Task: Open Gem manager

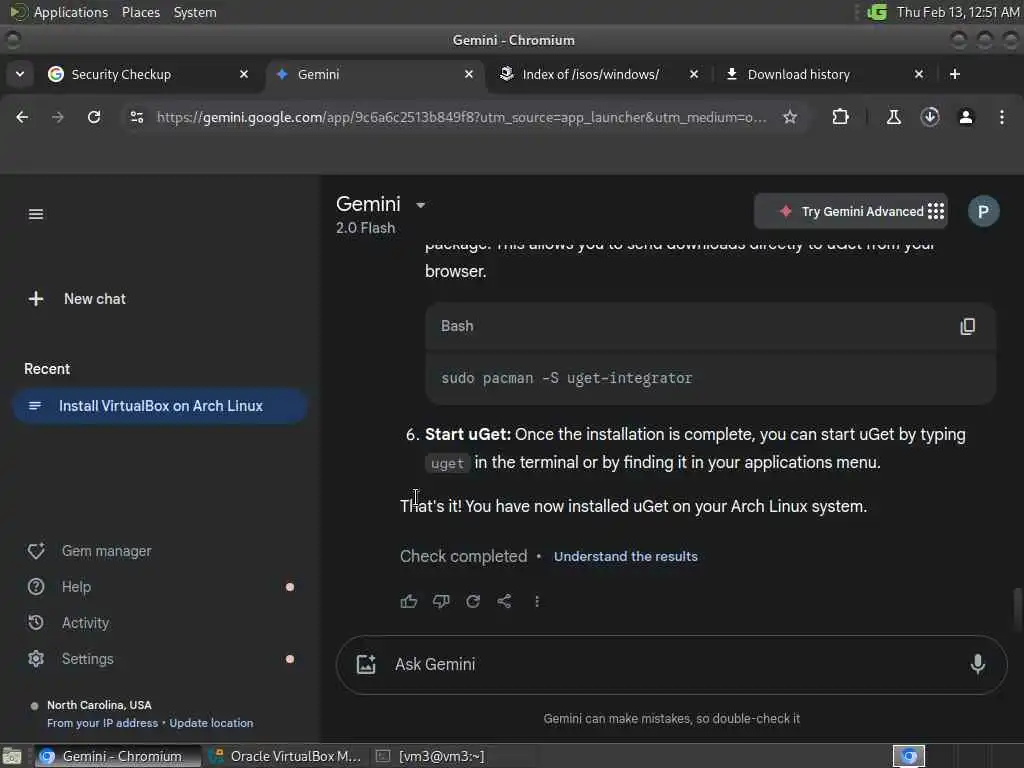Action: click(89, 551)
